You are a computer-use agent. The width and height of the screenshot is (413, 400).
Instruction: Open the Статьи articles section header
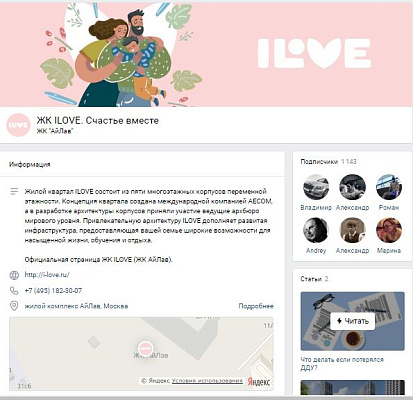pos(311,279)
